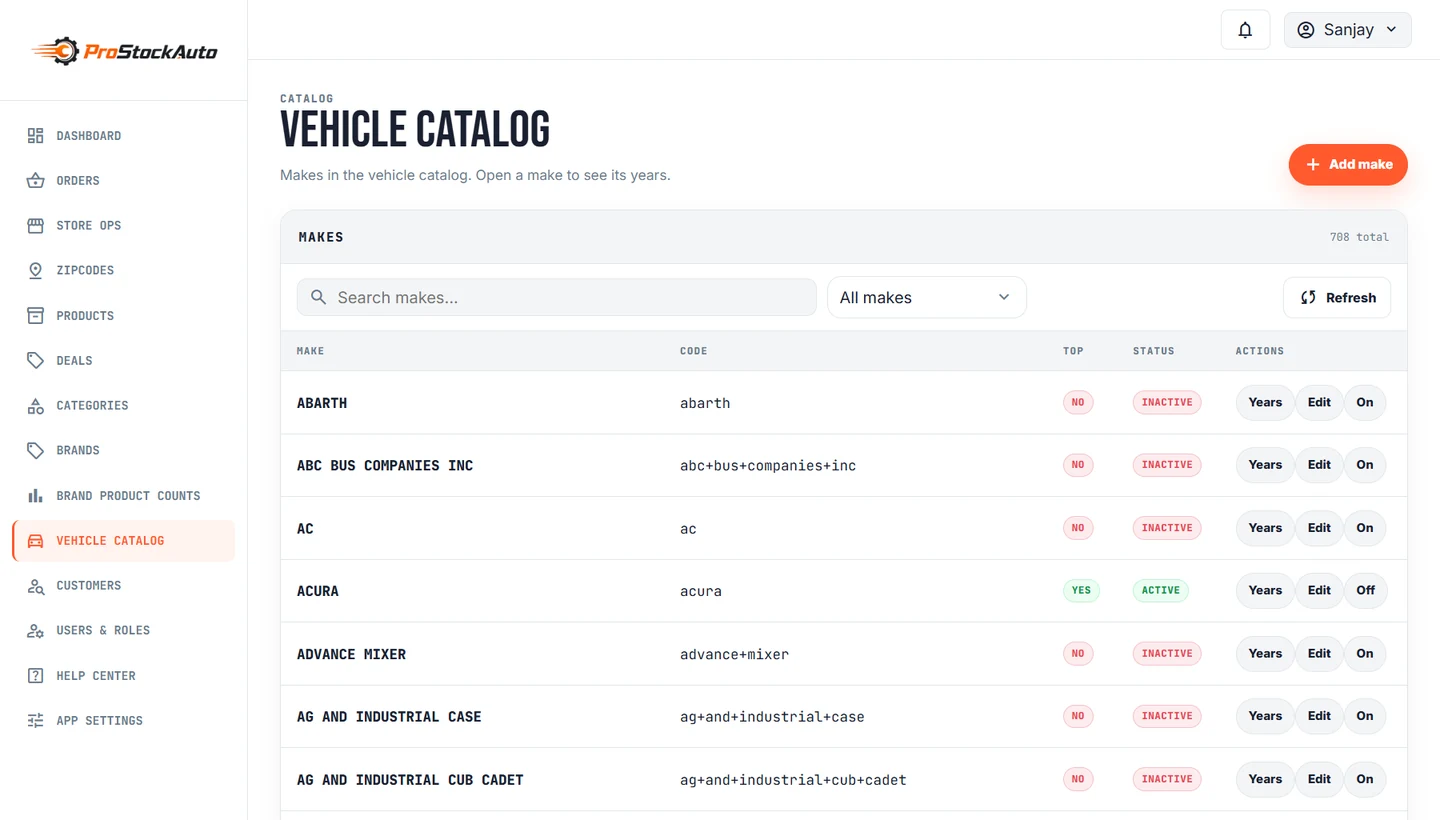The width and height of the screenshot is (1440, 820).
Task: Click the Search makes input field
Action: [557, 297]
